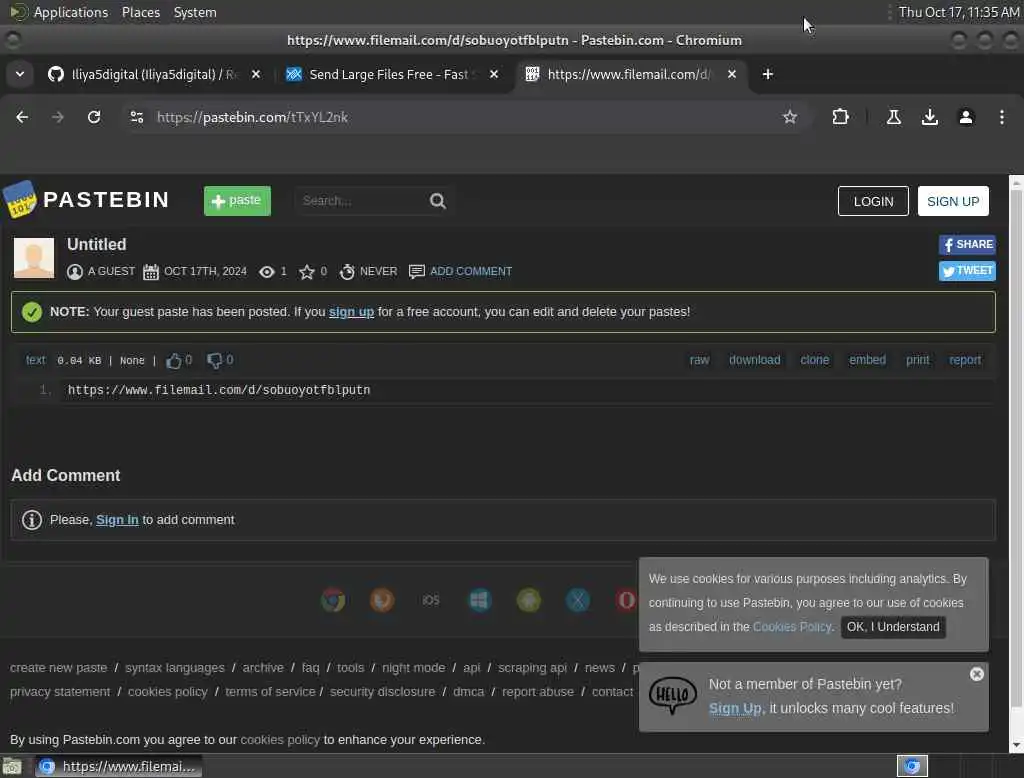Tweet this paste
This screenshot has width=1024, height=778.
click(967, 270)
